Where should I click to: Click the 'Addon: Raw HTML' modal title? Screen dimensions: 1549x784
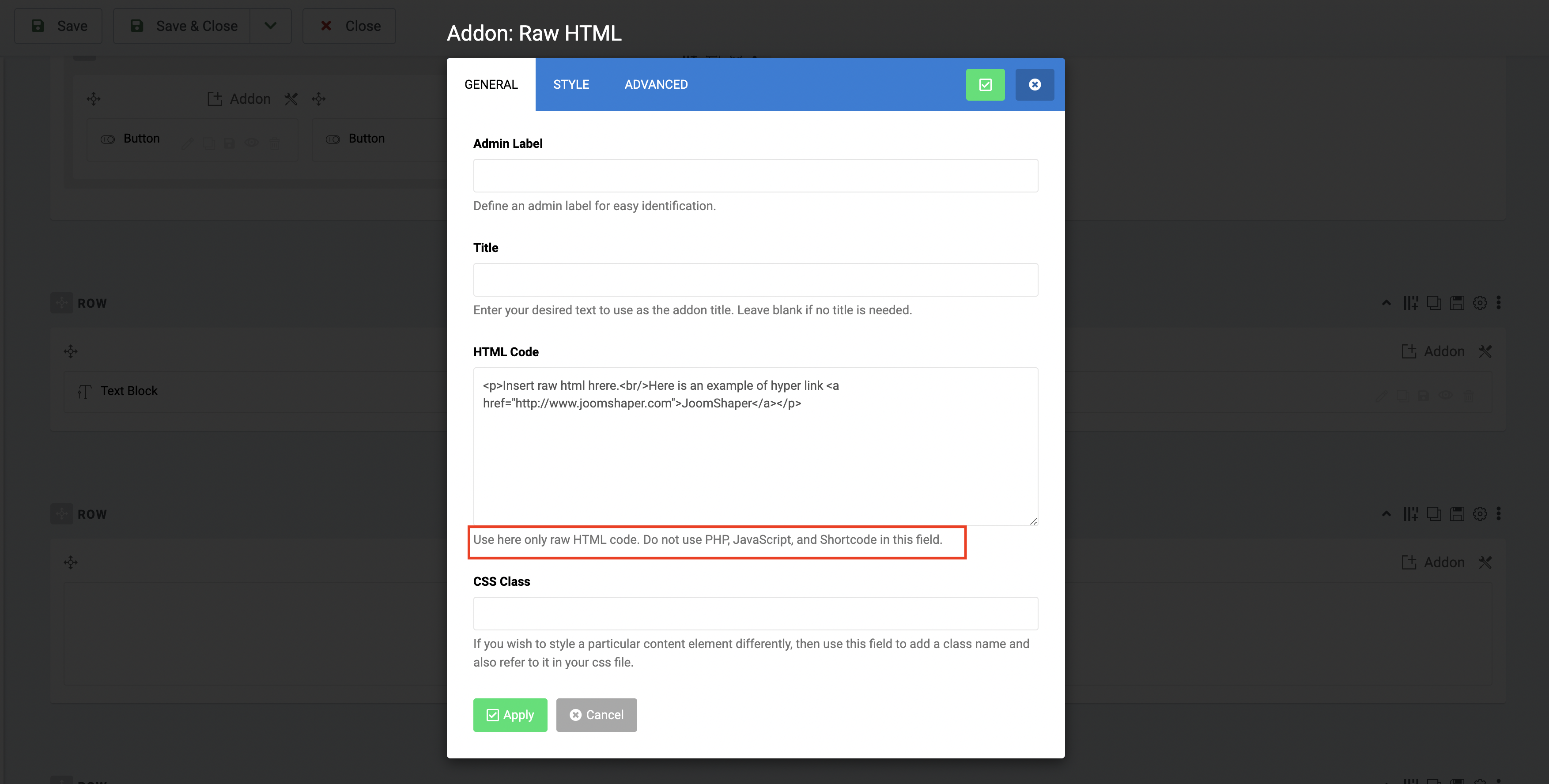click(x=534, y=33)
